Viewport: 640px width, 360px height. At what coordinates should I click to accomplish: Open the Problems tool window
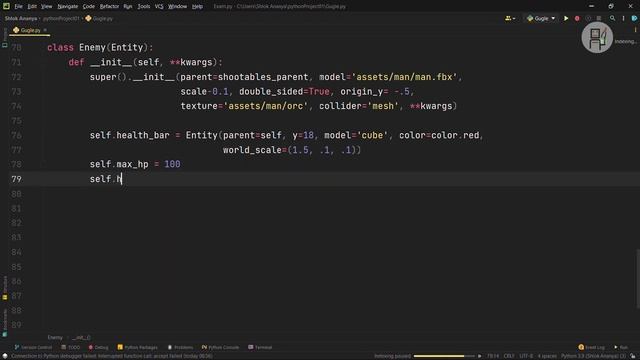(180, 347)
